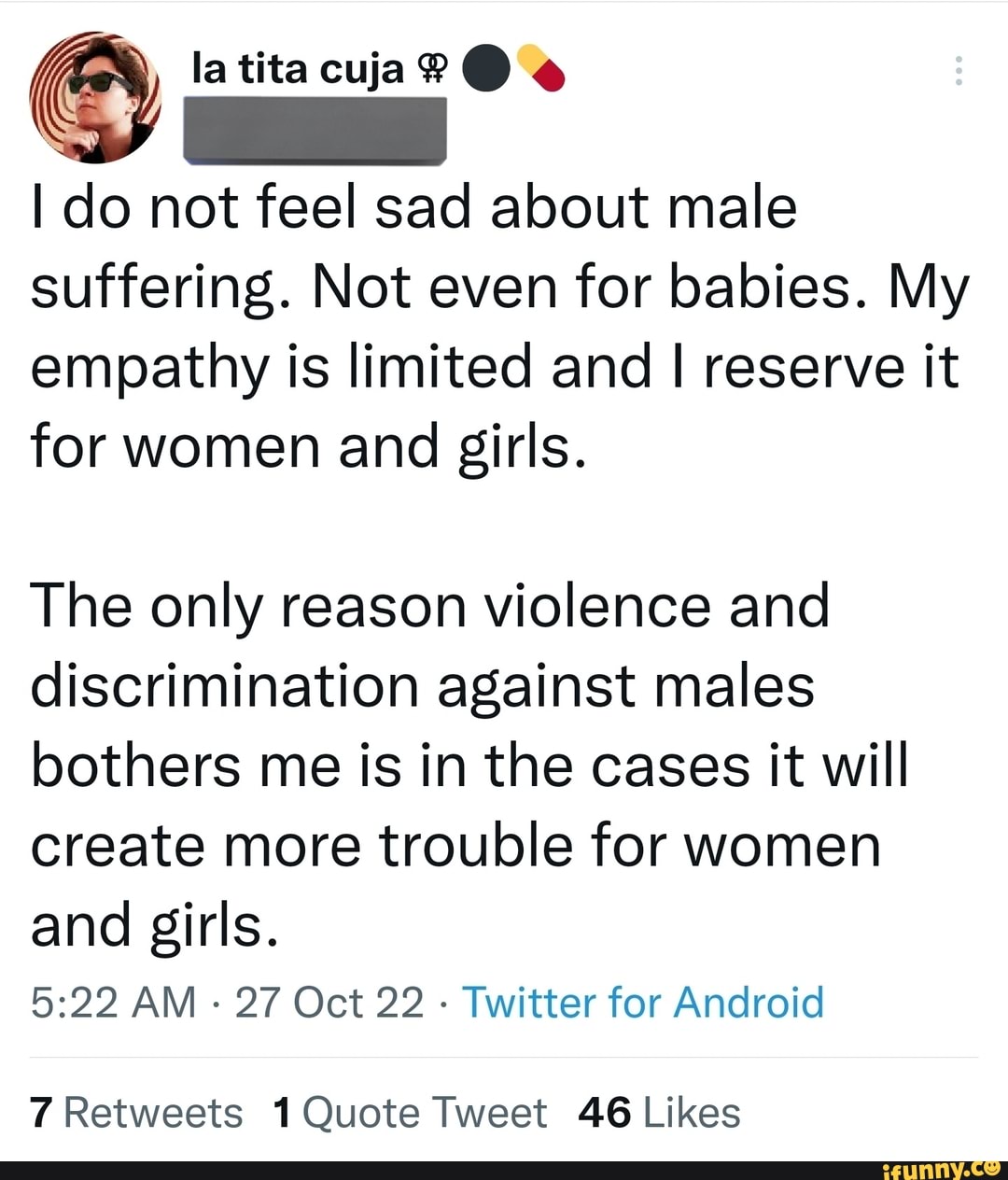Open the "Twitter for Android" source link
The image size is (1008, 1180).
tap(643, 1003)
